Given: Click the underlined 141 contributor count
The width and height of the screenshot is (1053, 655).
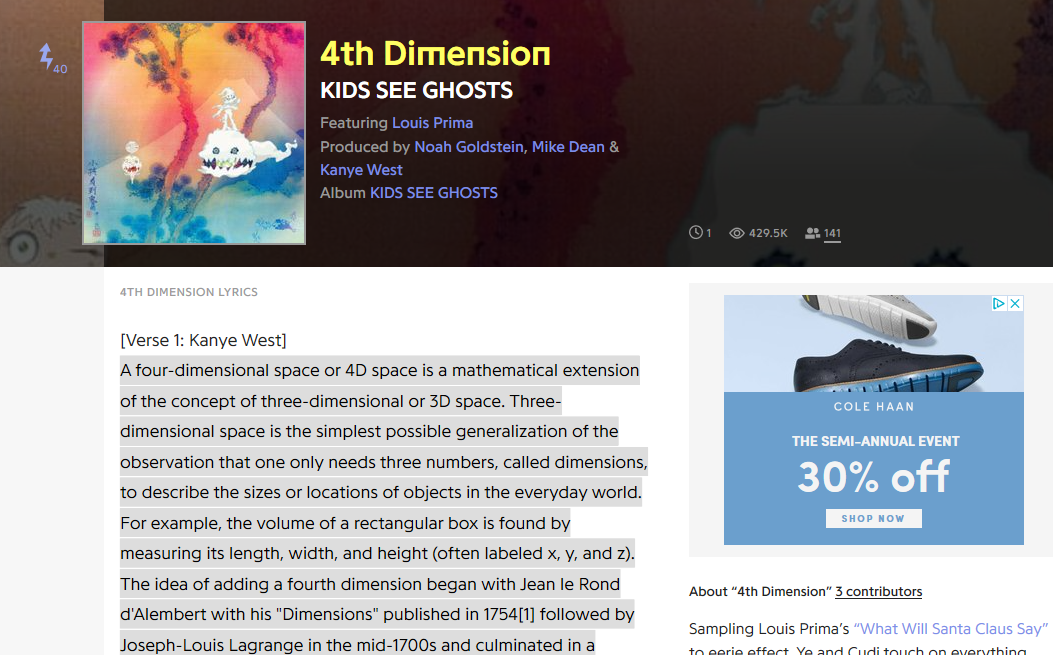Looking at the screenshot, I should click(832, 233).
